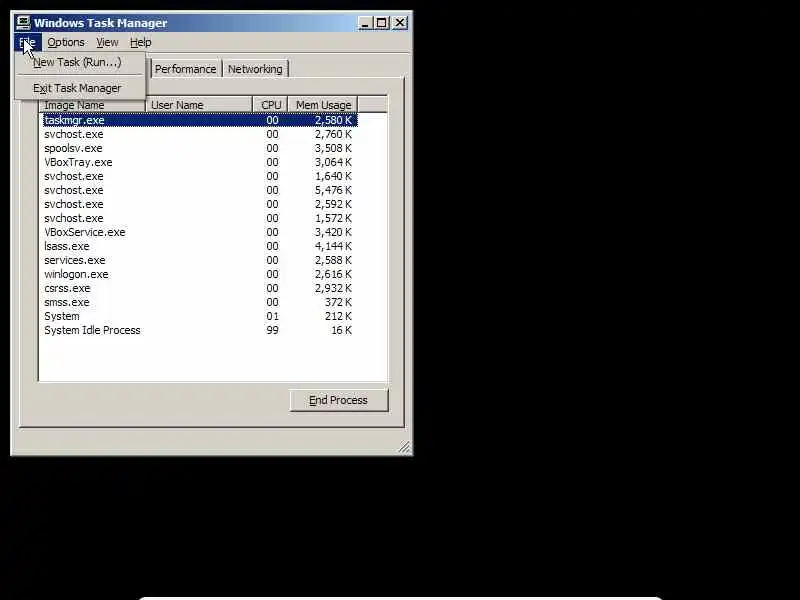Sort by User Name column header
Viewport: 800px width, 600px height.
point(198,105)
